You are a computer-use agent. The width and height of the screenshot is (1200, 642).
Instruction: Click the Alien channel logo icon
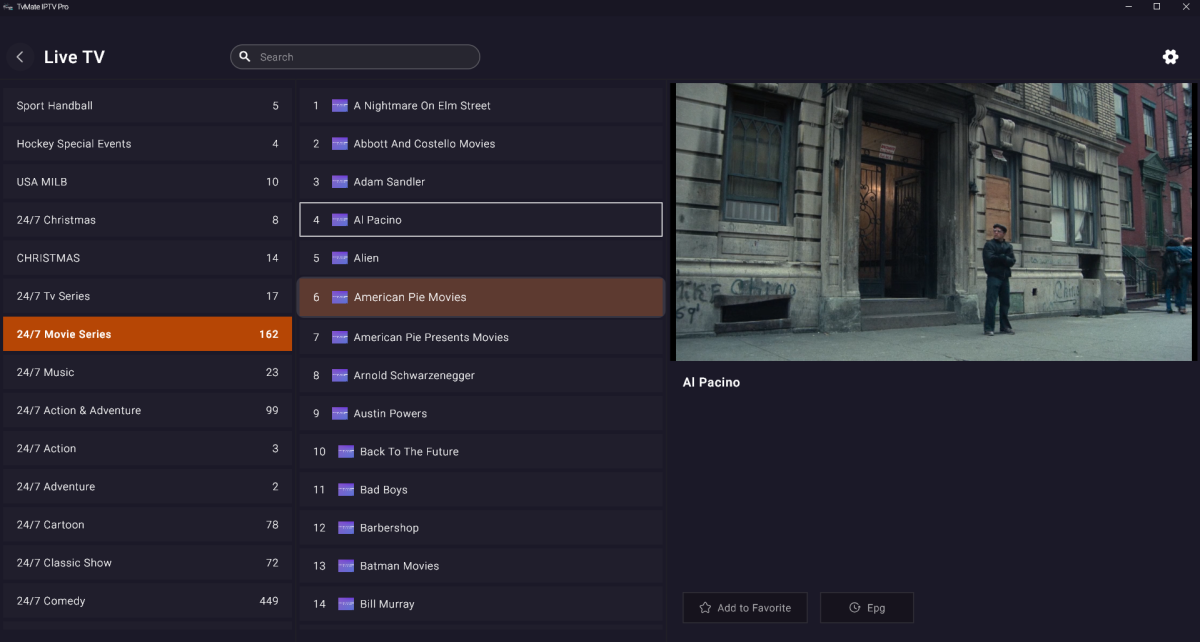340,258
